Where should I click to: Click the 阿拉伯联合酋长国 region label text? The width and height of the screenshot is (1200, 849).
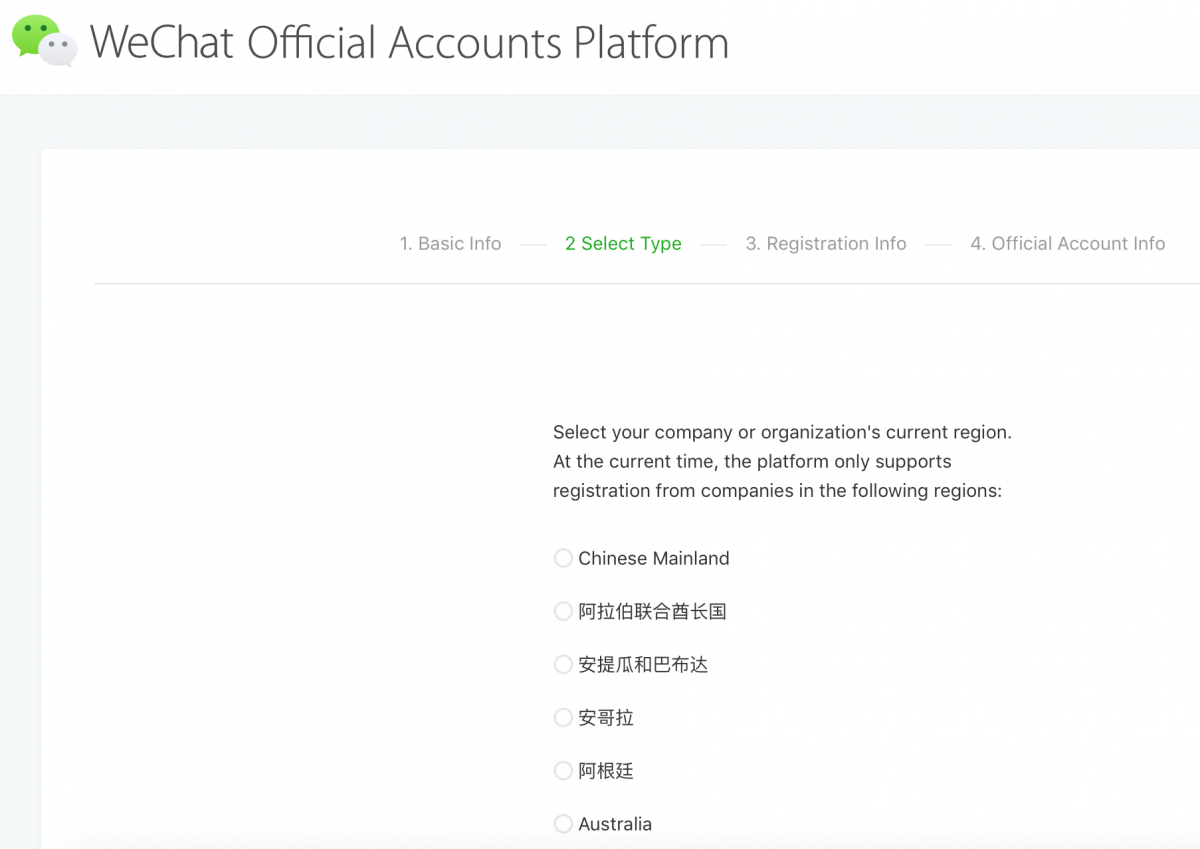(652, 611)
